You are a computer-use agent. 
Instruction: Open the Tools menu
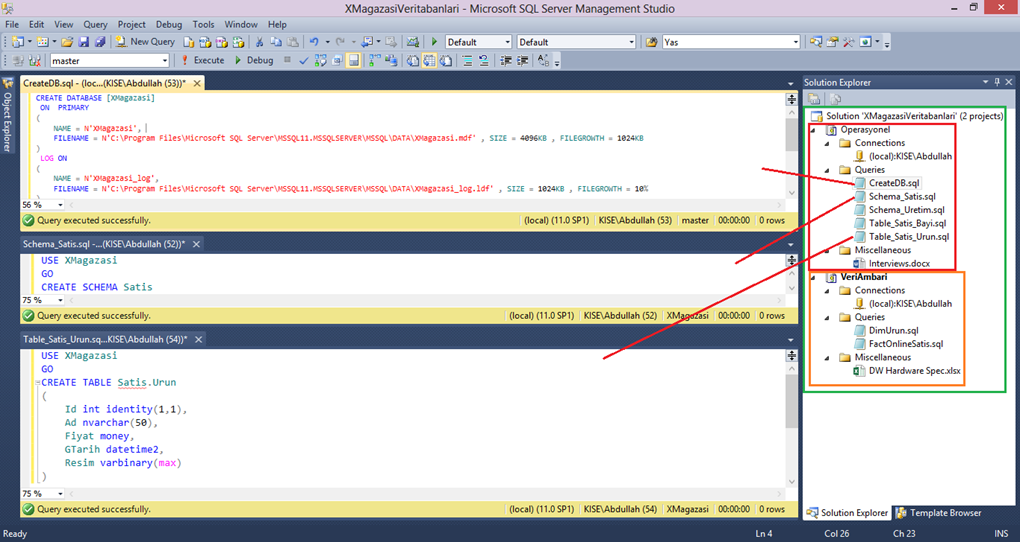[203, 24]
